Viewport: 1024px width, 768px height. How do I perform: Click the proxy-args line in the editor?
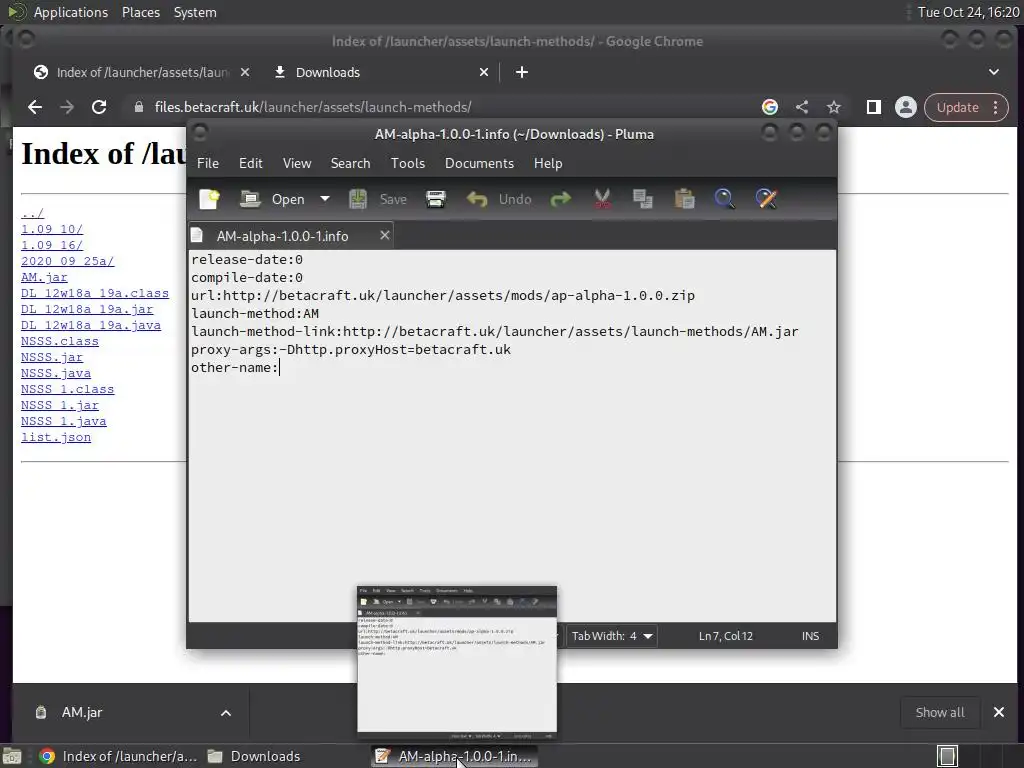pyautogui.click(x=351, y=349)
